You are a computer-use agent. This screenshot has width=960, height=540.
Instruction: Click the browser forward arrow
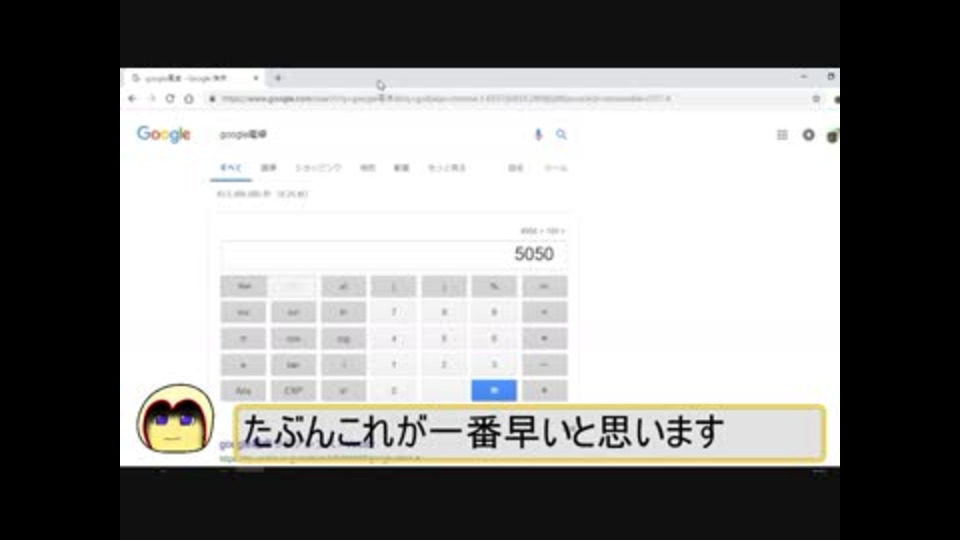[151, 99]
